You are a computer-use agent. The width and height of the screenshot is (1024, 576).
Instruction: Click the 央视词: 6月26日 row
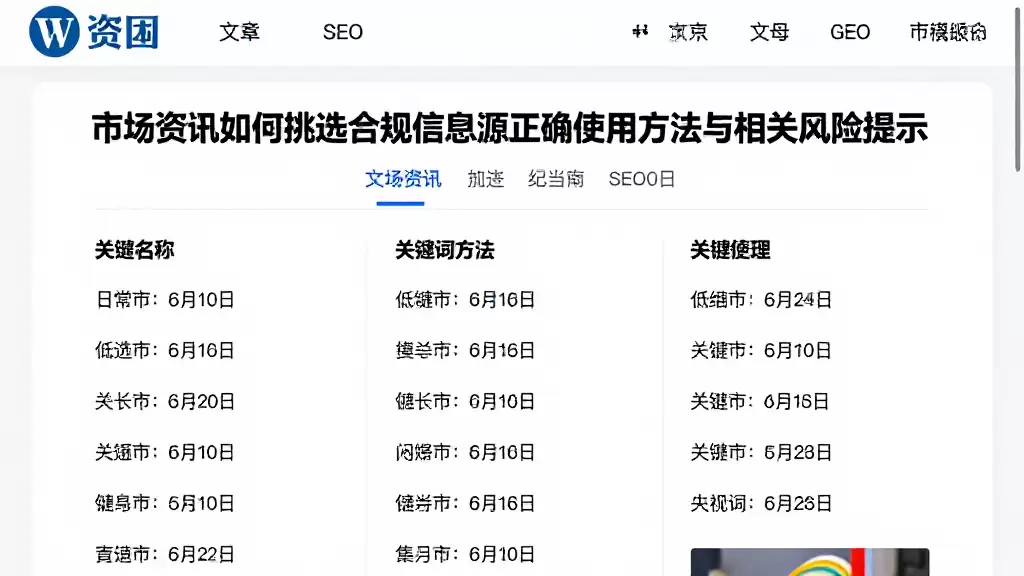point(761,504)
